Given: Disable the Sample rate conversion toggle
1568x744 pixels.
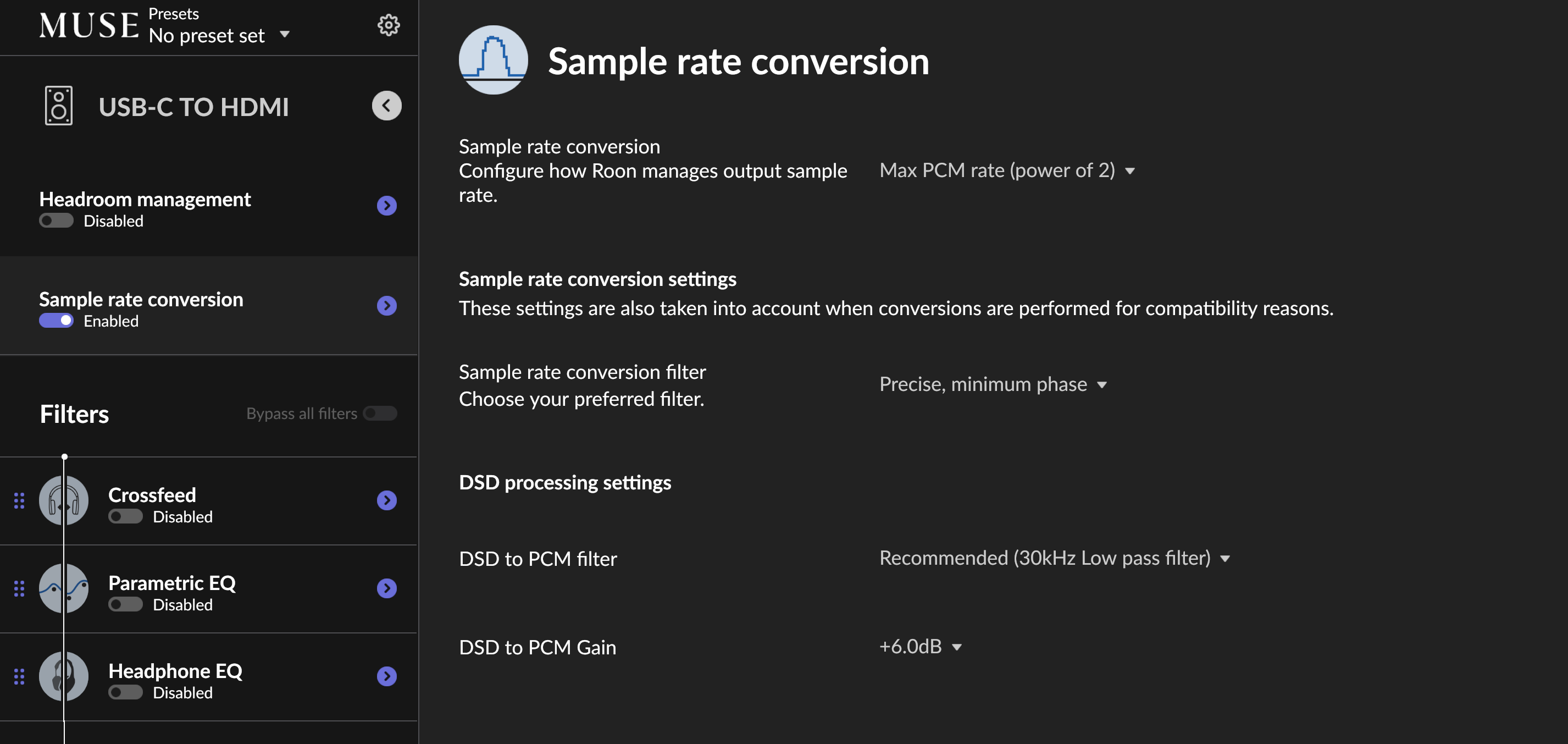Looking at the screenshot, I should [56, 320].
